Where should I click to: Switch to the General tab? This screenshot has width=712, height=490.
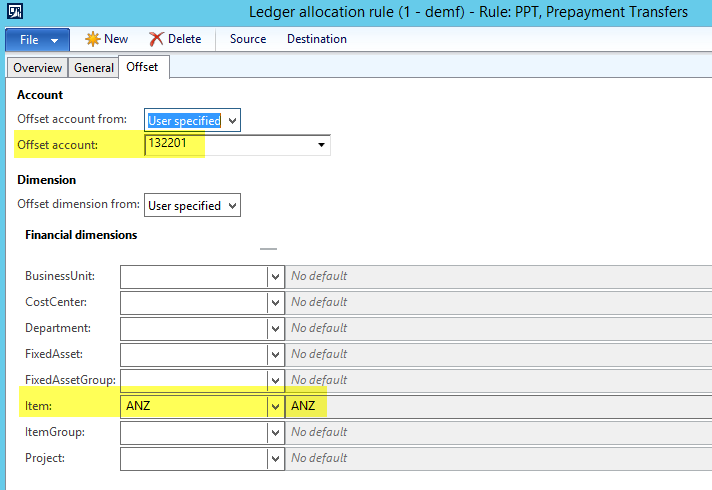(x=93, y=68)
